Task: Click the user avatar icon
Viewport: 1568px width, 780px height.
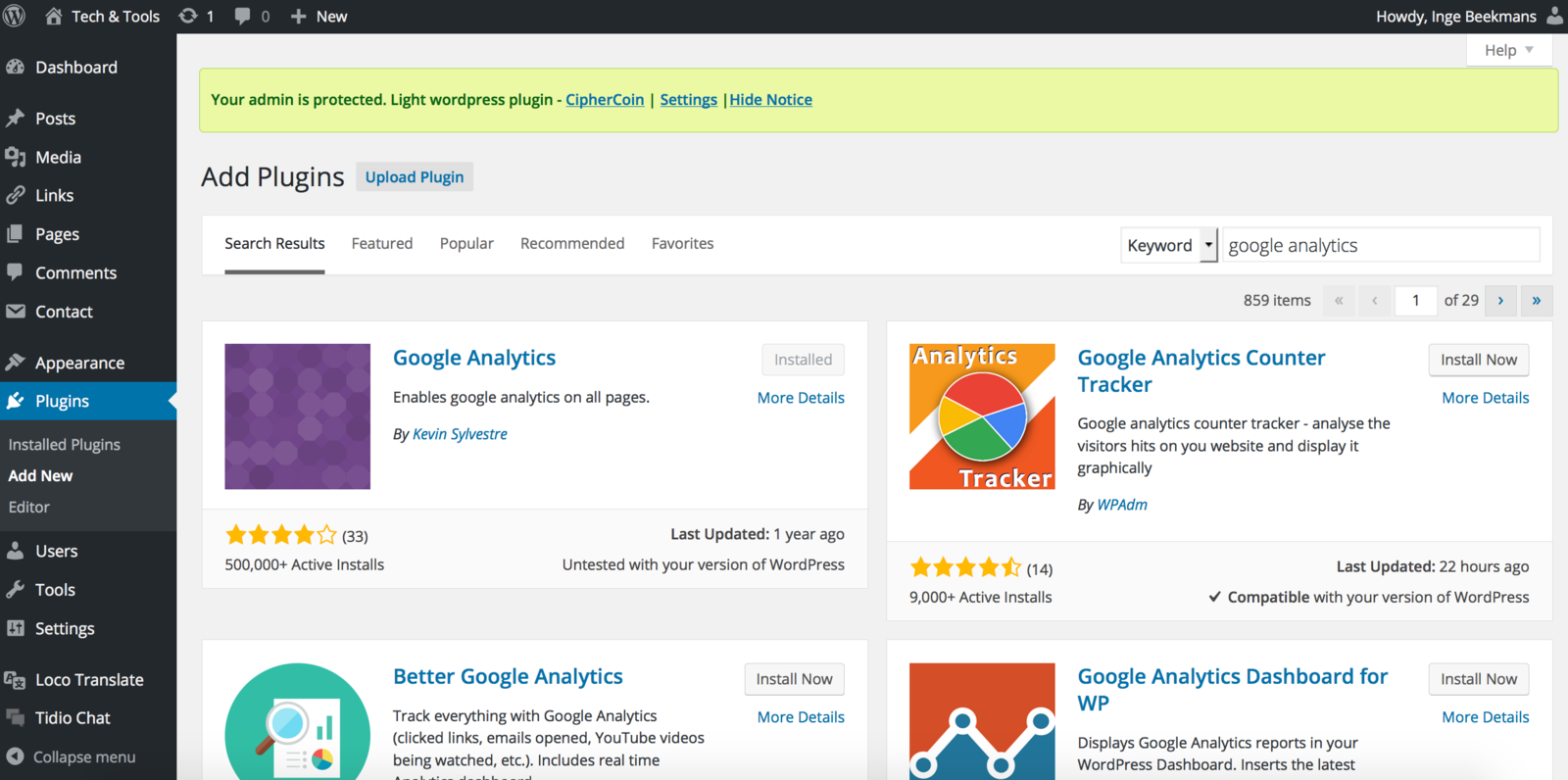Action: pyautogui.click(x=1554, y=16)
